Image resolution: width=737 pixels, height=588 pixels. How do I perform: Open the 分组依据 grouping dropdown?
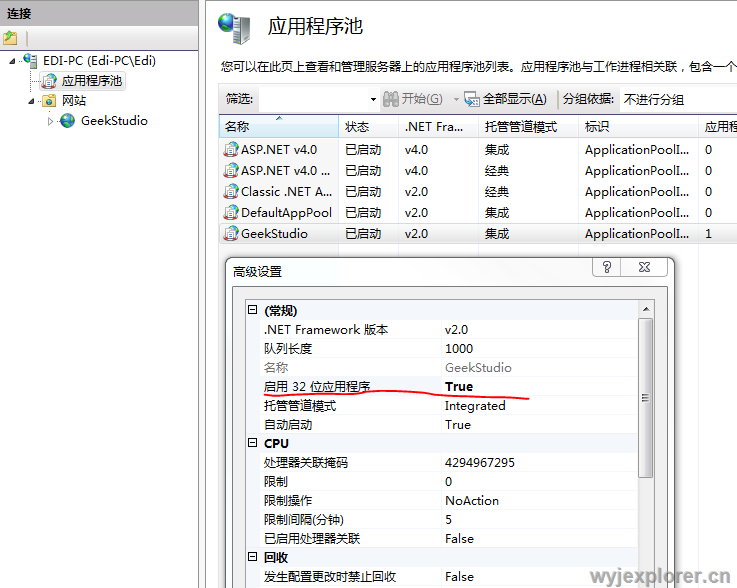coord(676,99)
